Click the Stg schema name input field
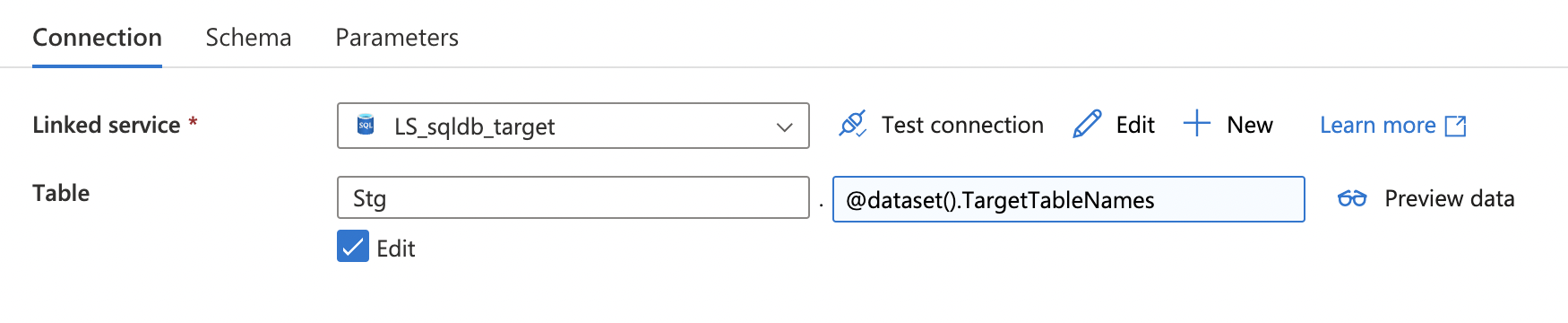 (x=573, y=197)
